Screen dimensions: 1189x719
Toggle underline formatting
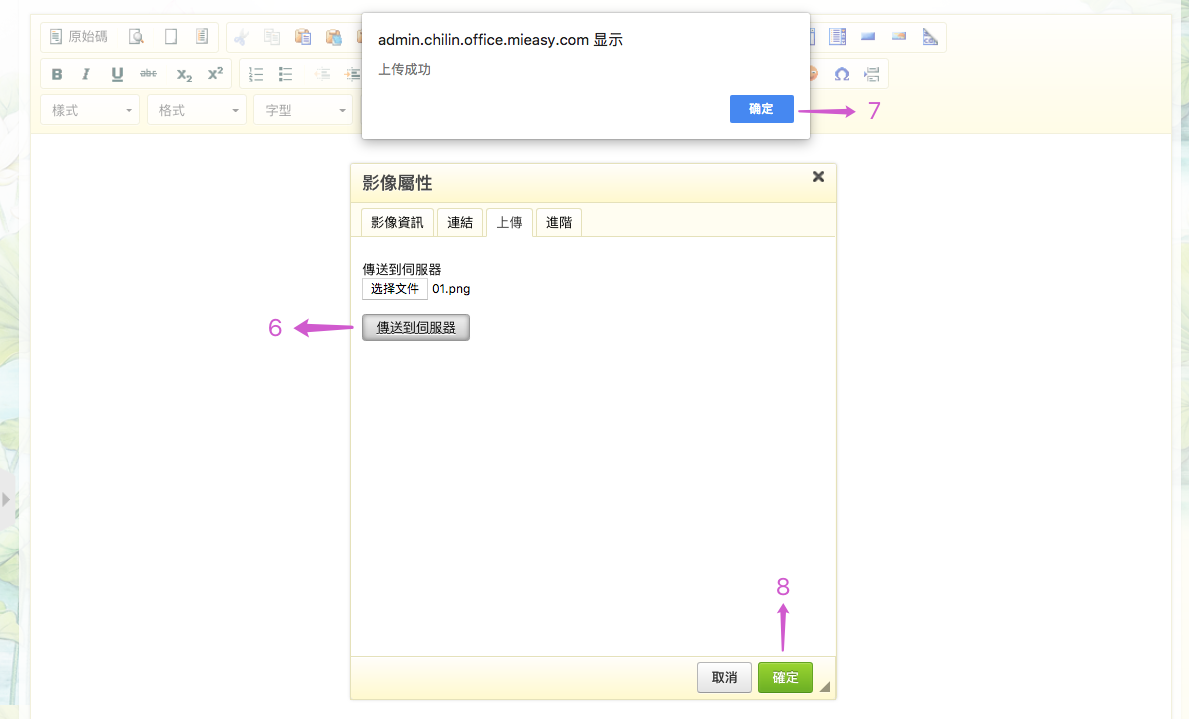click(117, 74)
